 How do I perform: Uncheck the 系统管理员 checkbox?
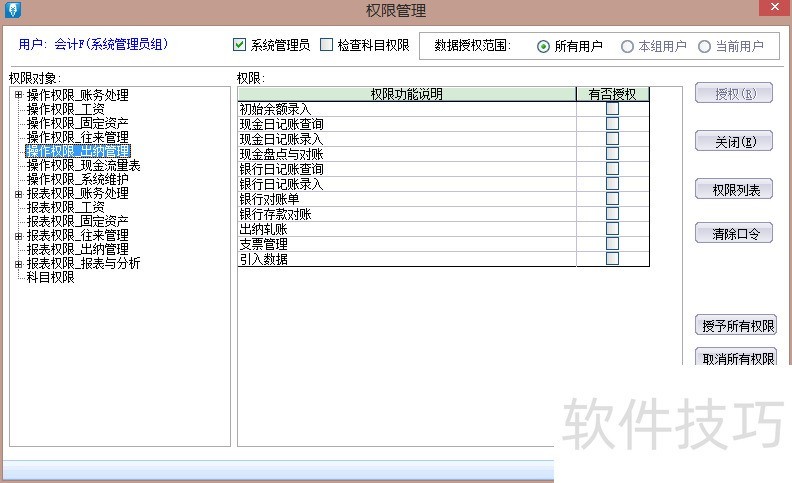(239, 45)
